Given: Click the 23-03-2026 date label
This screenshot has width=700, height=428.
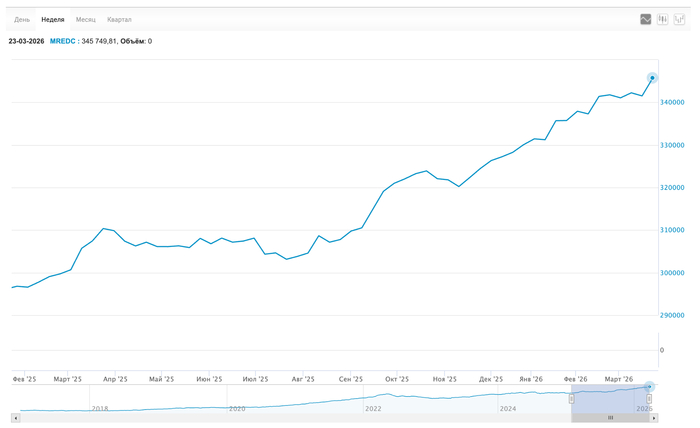Looking at the screenshot, I should point(26,41).
